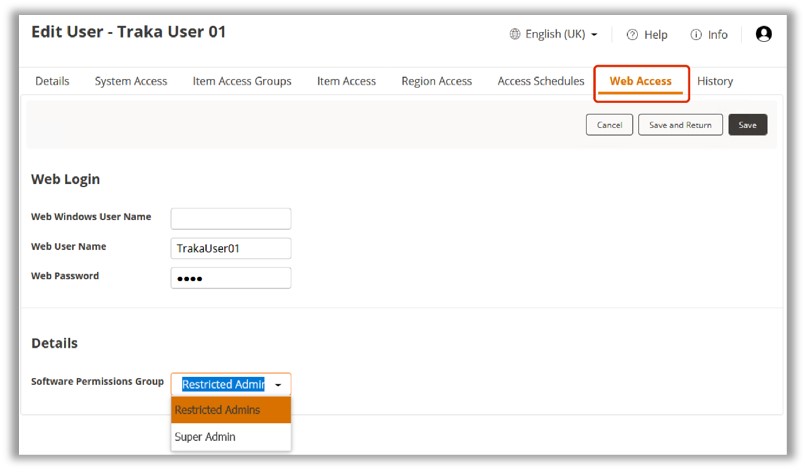
Task: Switch to Access Schedules tab
Action: point(541,81)
